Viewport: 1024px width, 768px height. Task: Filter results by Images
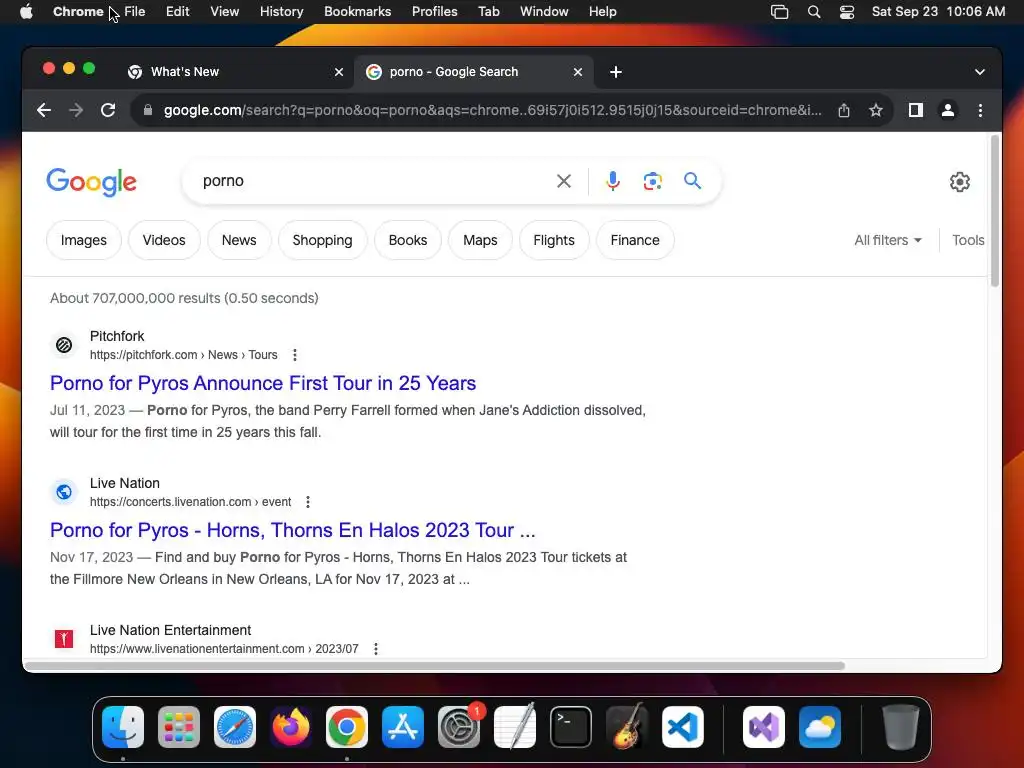point(84,240)
